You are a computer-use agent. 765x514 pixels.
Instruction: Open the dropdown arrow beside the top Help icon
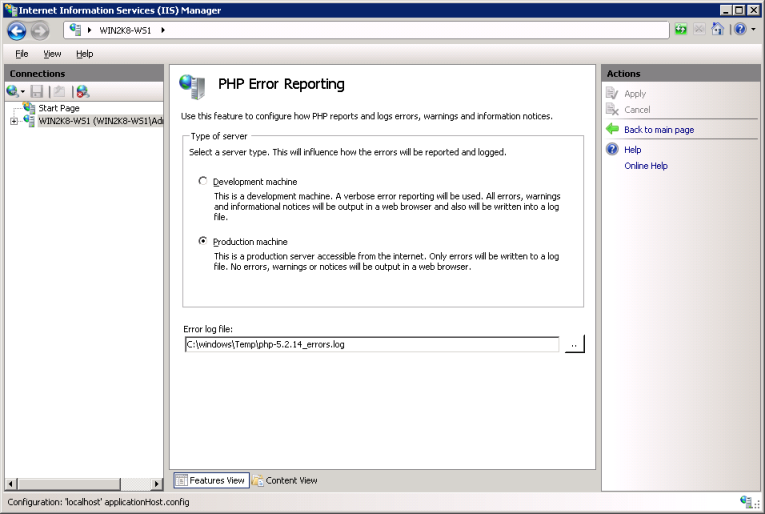click(752, 30)
